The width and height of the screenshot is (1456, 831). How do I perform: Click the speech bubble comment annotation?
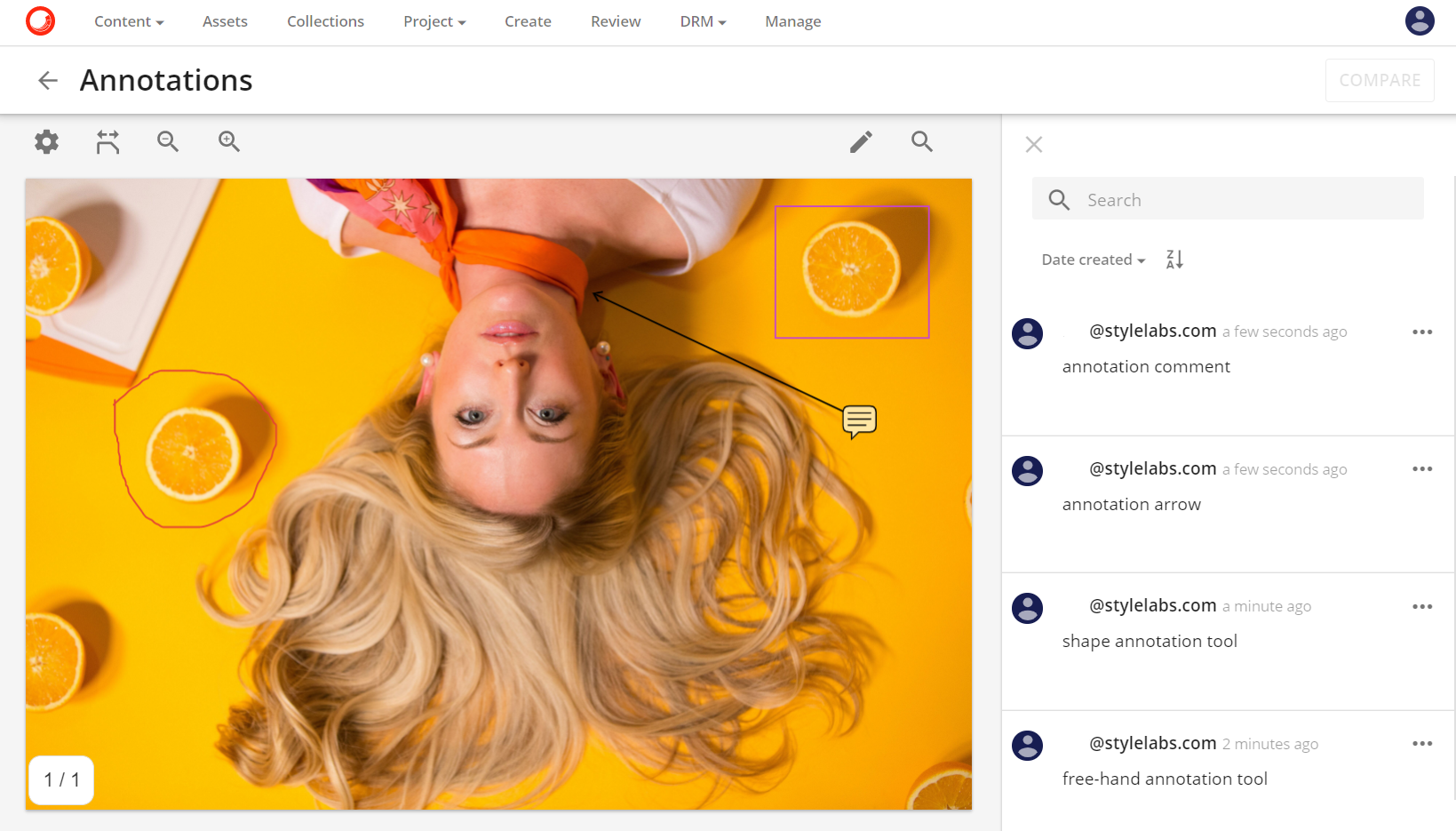point(859,420)
